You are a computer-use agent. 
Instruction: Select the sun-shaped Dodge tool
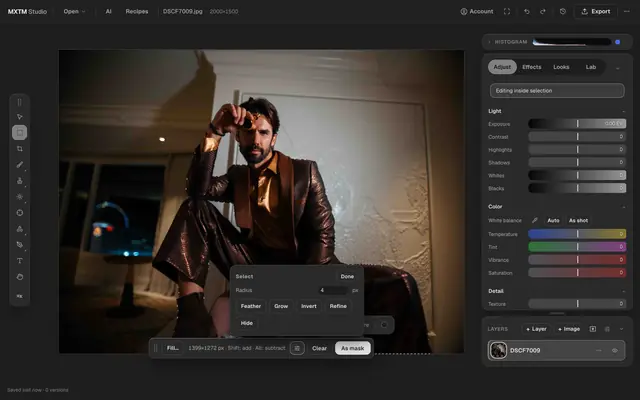20,197
